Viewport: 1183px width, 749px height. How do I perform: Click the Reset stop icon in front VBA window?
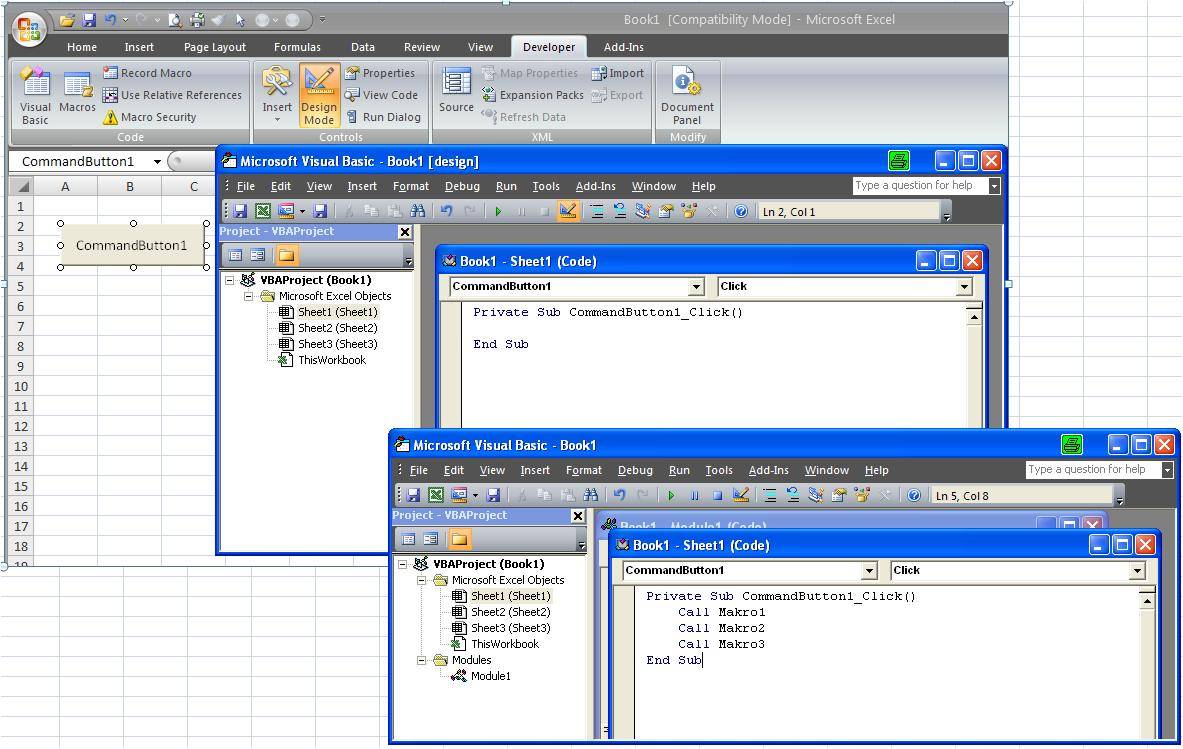[717, 496]
